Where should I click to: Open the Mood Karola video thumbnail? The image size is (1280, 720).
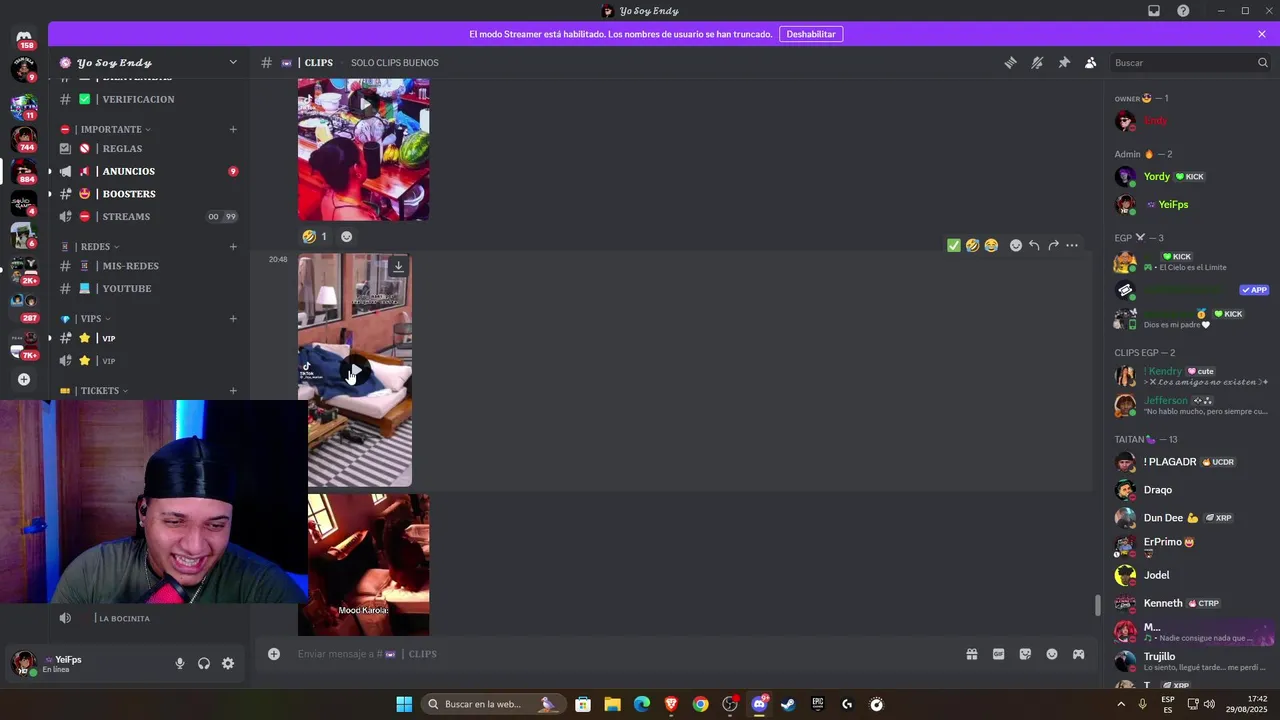[364, 565]
